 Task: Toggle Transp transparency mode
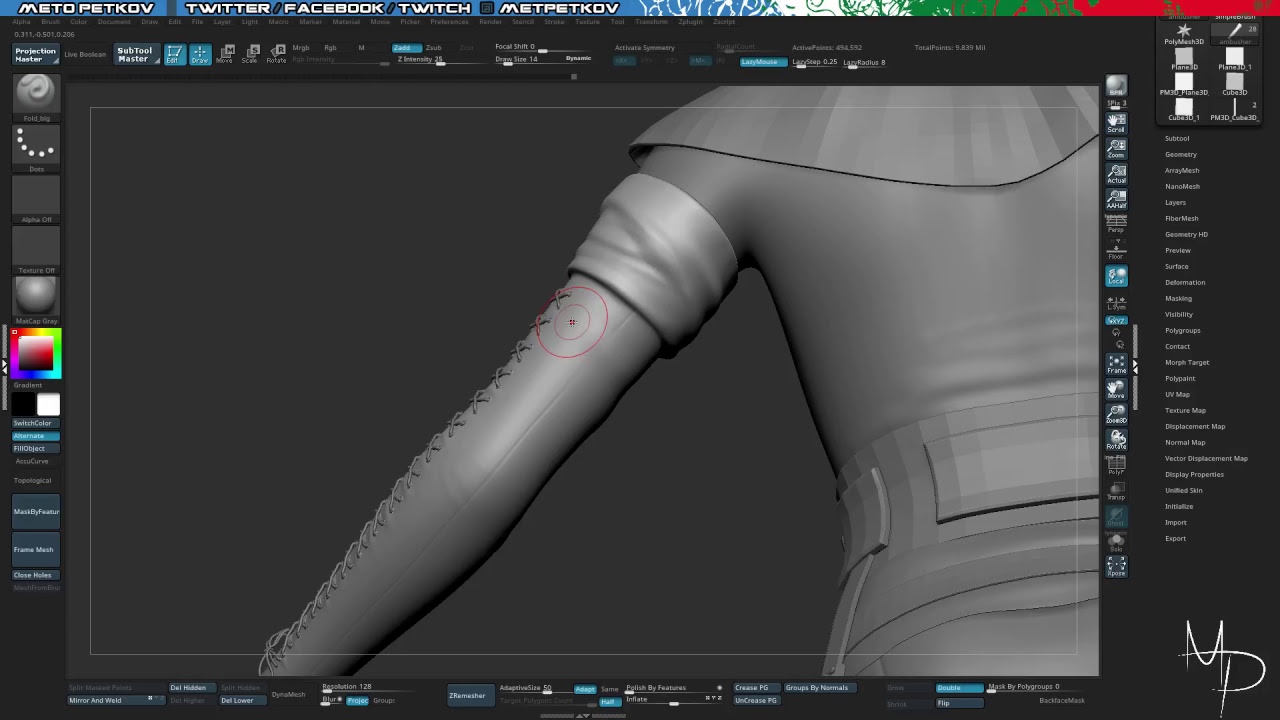click(x=1116, y=491)
